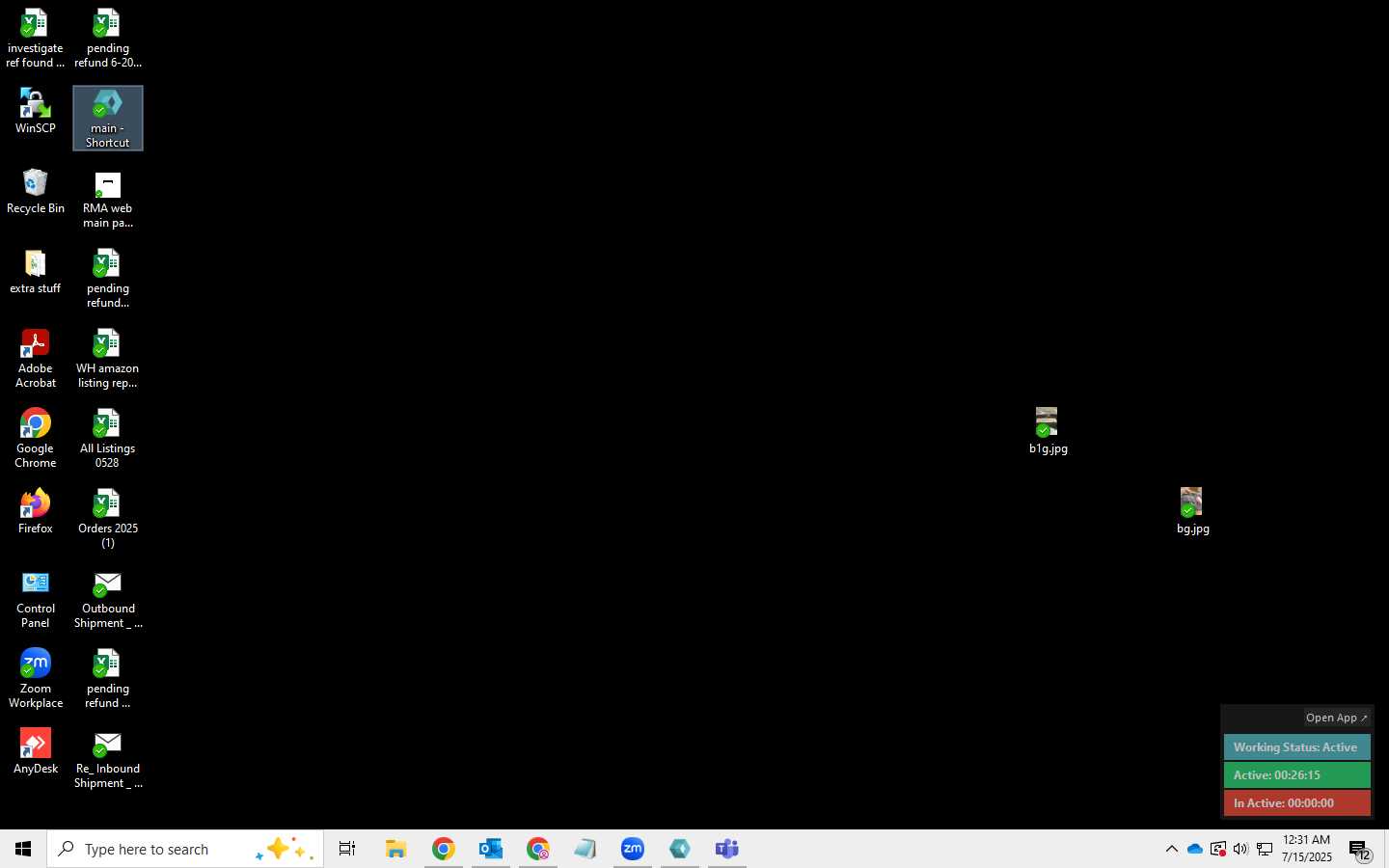Open the volume control in system tray
Image resolution: width=1389 pixels, height=868 pixels.
[x=1240, y=850]
